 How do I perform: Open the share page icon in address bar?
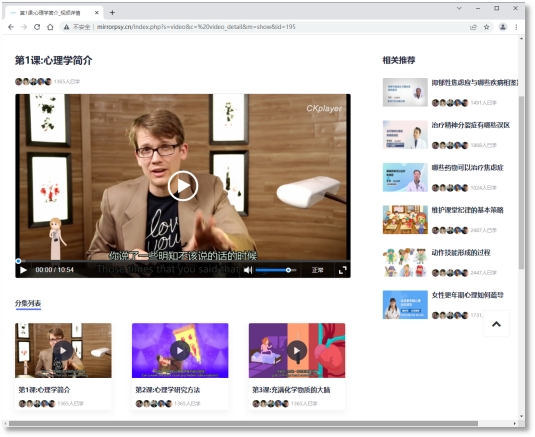point(473,27)
